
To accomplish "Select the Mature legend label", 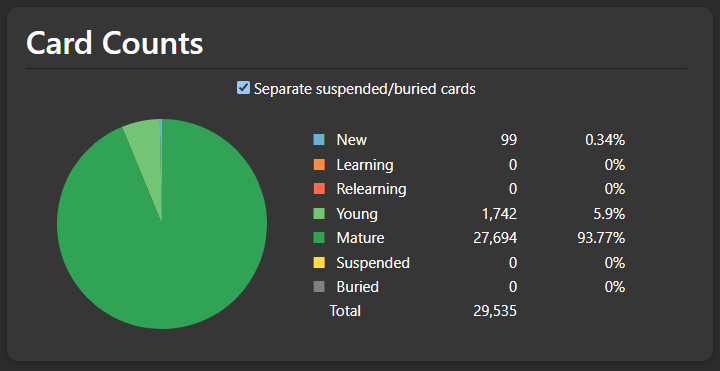I will (360, 238).
